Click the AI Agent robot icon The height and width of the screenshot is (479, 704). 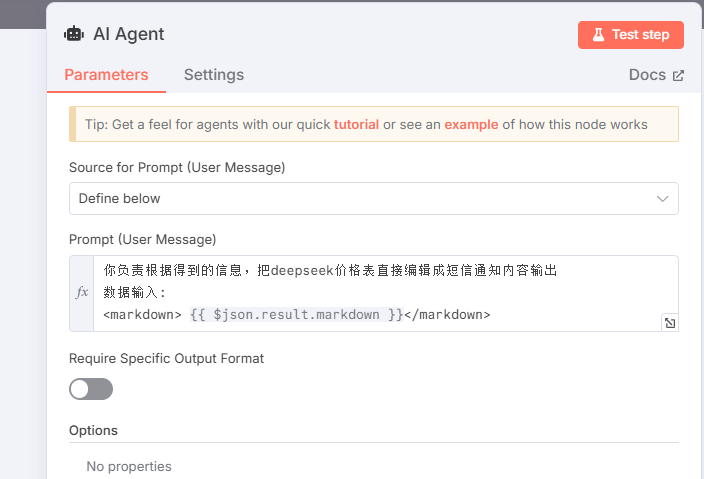click(x=74, y=34)
